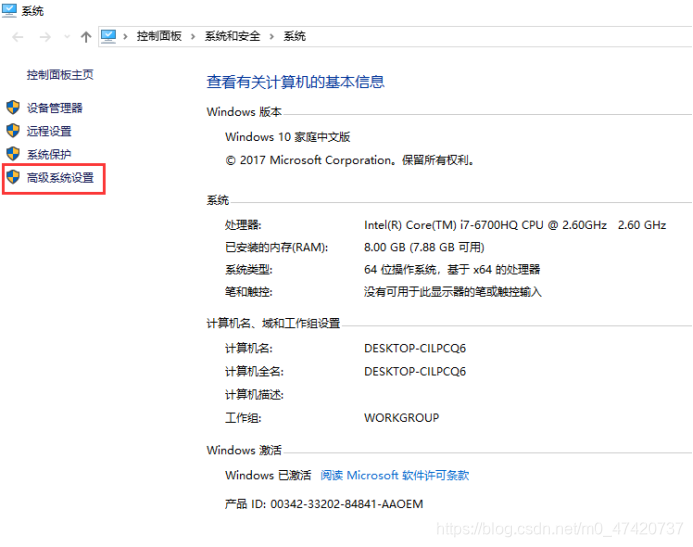Expand chevron after 控制面板 breadcrumb
Image resolution: width=693 pixels, height=547 pixels.
[193, 37]
